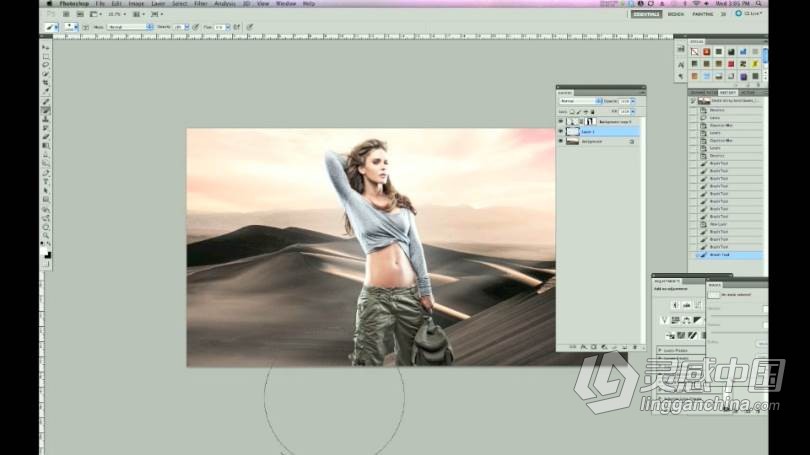This screenshot has width=810, height=455.
Task: Open the Apple menu
Action: click(x=50, y=4)
